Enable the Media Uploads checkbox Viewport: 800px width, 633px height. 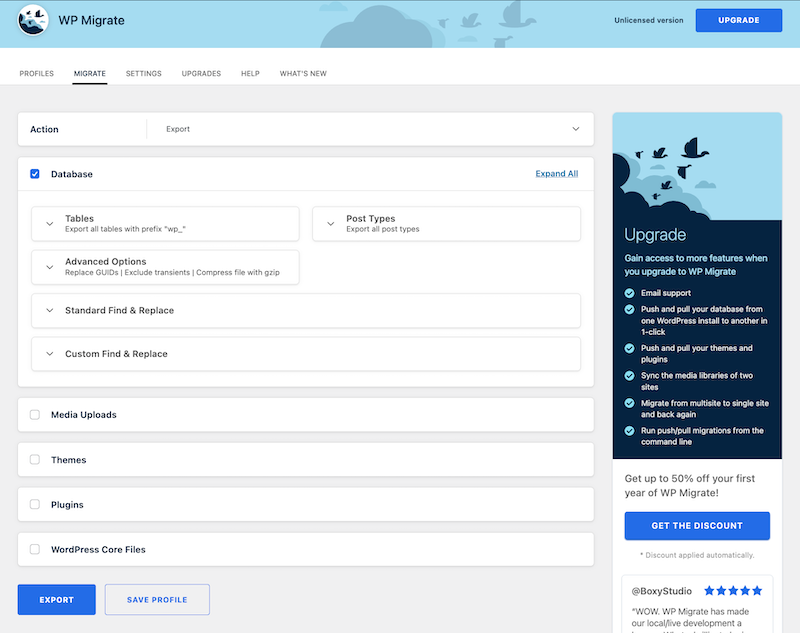click(35, 414)
